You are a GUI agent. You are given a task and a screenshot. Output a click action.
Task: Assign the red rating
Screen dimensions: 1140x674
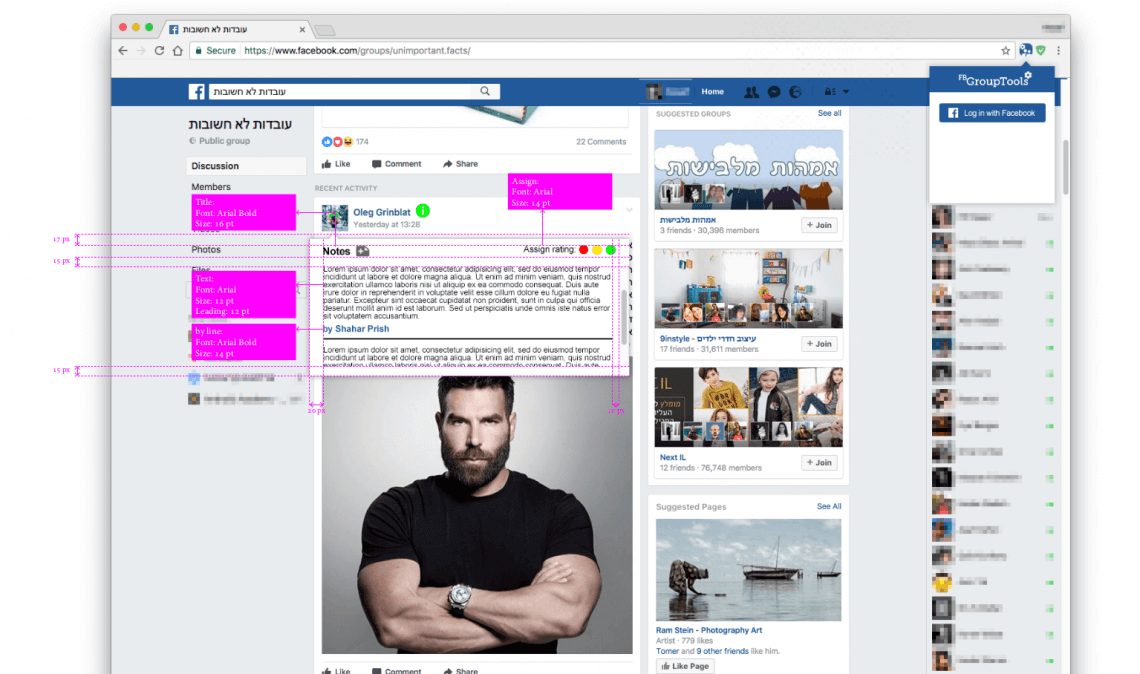(x=583, y=250)
